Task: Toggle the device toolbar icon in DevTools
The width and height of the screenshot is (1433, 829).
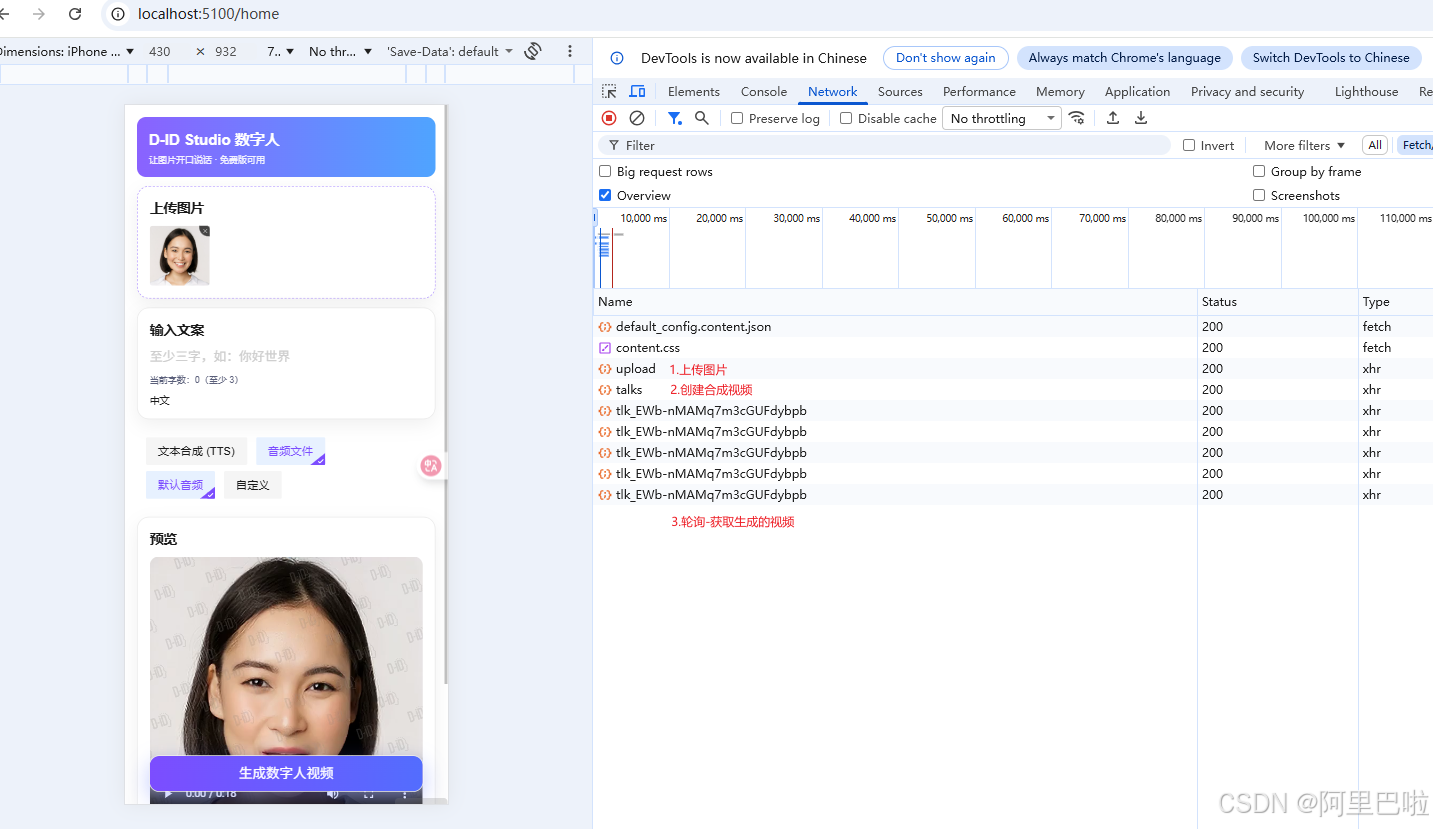Action: pyautogui.click(x=637, y=91)
